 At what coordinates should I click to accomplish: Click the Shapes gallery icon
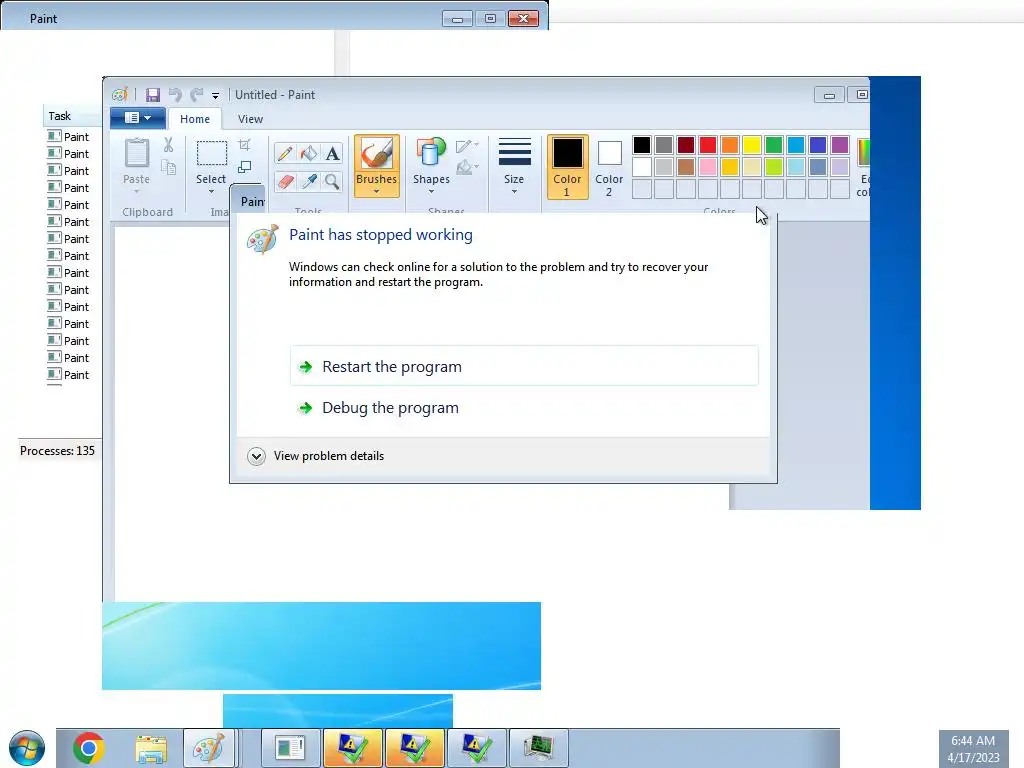click(x=431, y=153)
